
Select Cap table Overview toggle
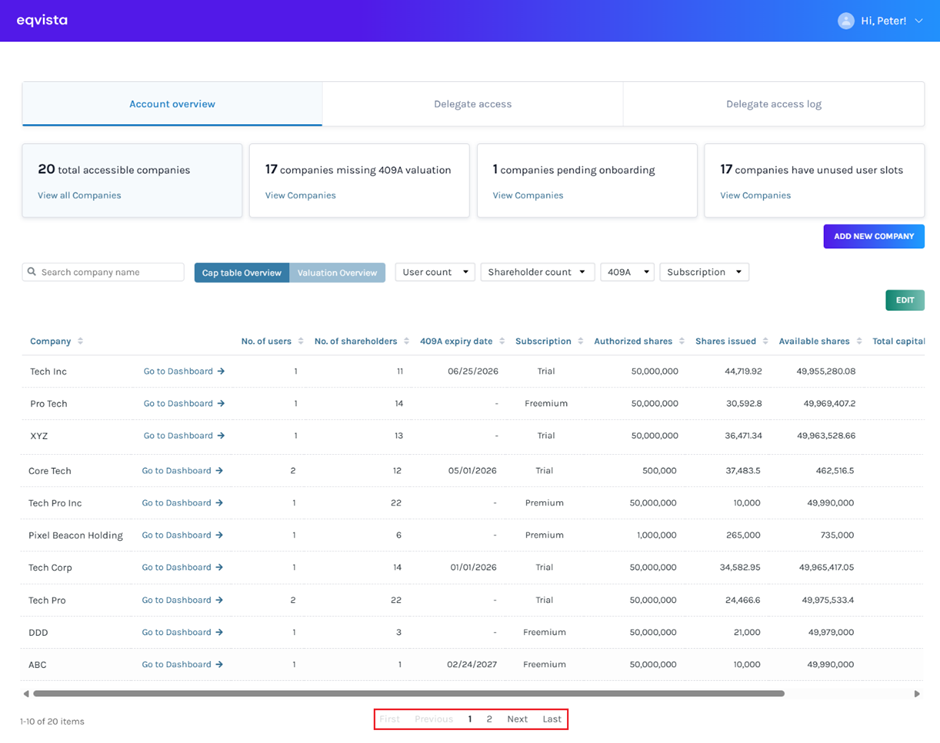pyautogui.click(x=242, y=272)
